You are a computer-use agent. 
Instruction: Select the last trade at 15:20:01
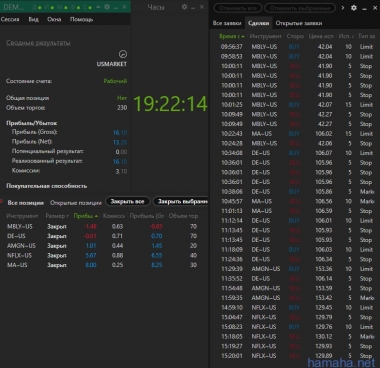(x=295, y=356)
